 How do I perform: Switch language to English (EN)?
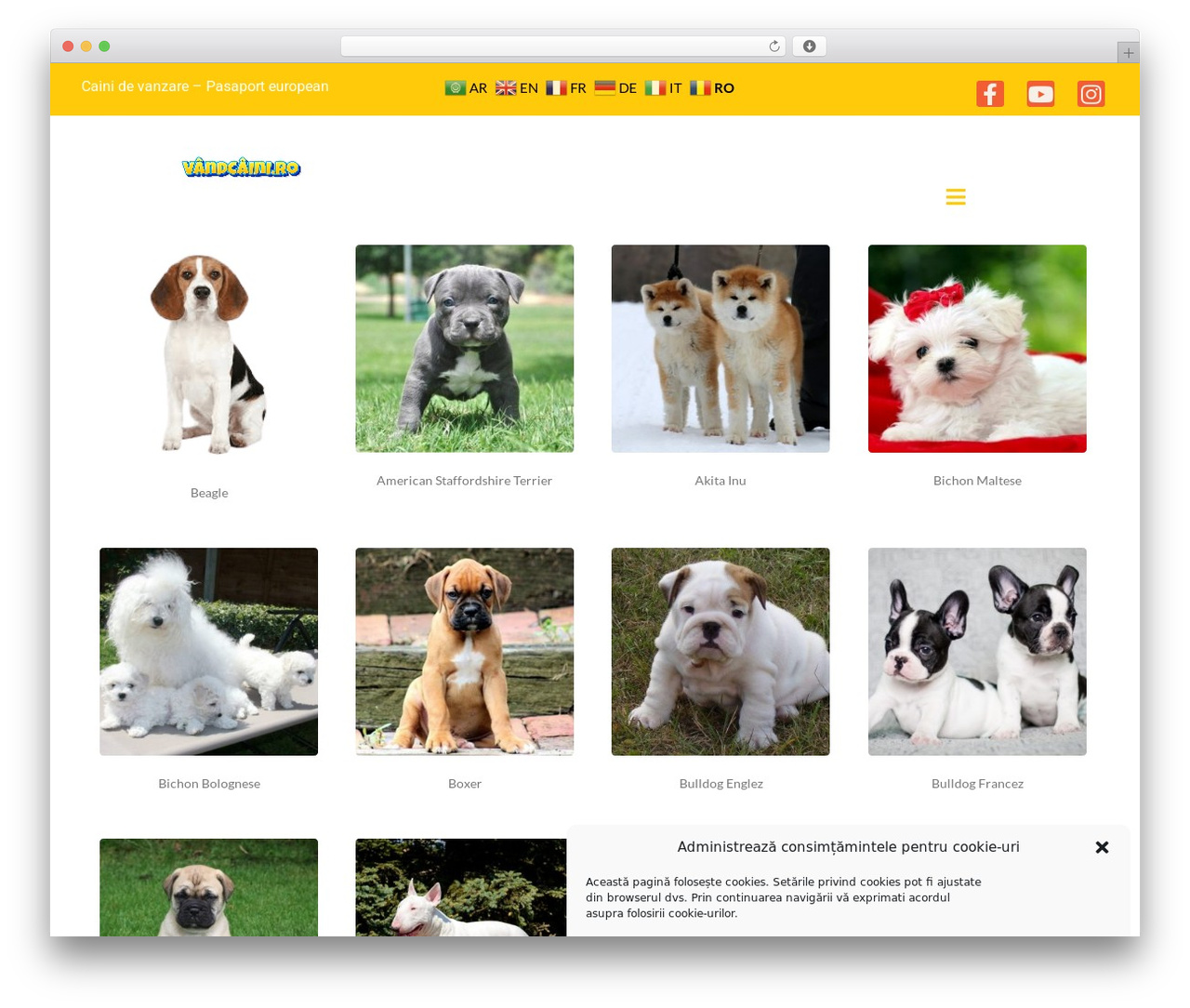pyautogui.click(x=517, y=87)
